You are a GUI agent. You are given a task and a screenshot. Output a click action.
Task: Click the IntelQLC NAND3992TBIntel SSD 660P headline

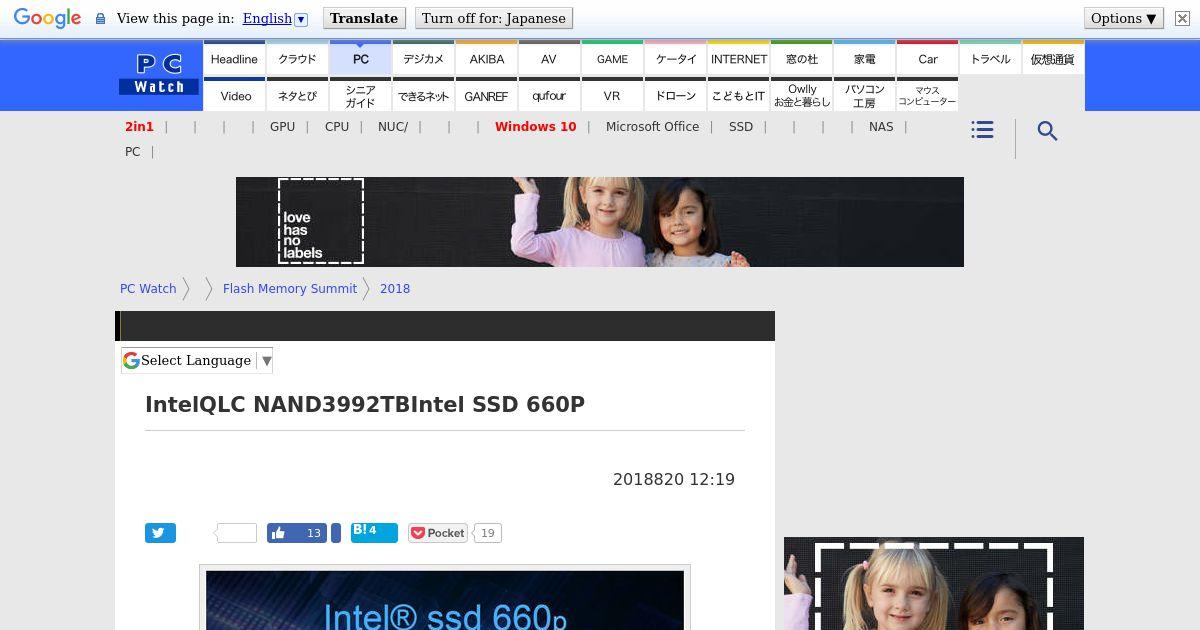(x=365, y=405)
